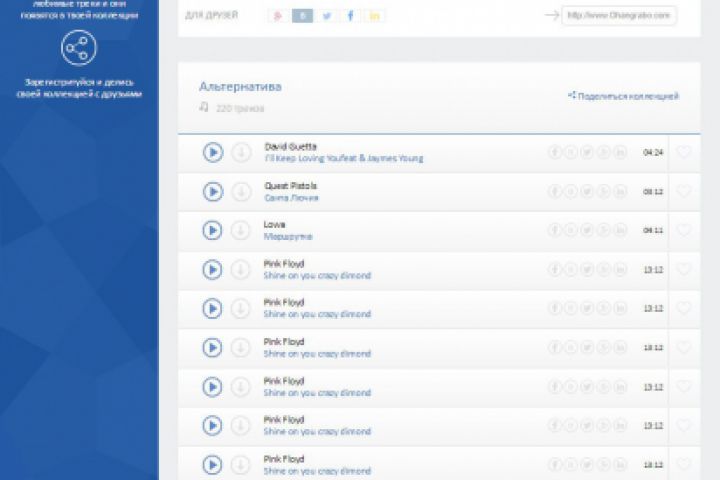
Task: Favorite the Lowa track with heart
Action: (684, 230)
